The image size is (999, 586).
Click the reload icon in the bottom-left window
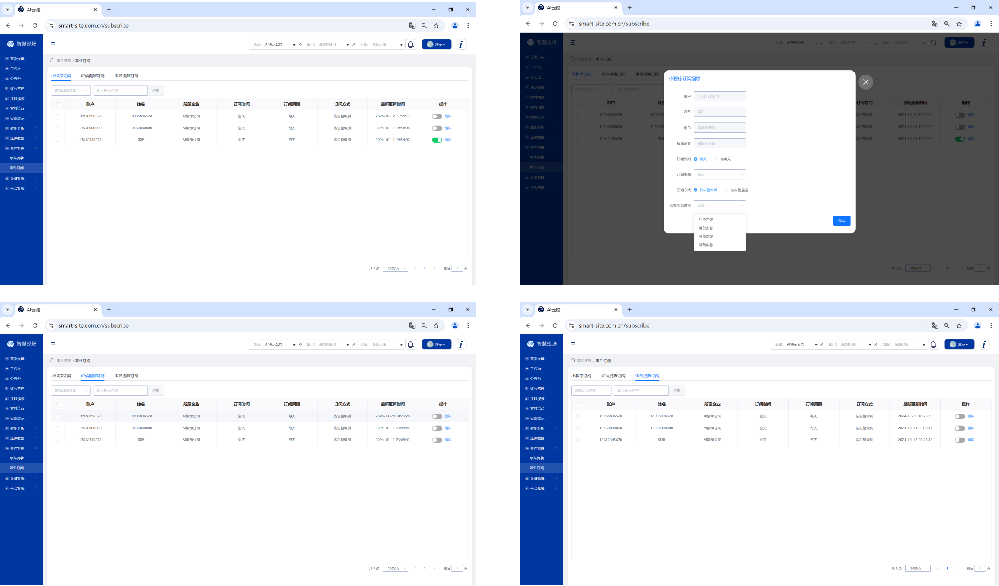pos(36,325)
